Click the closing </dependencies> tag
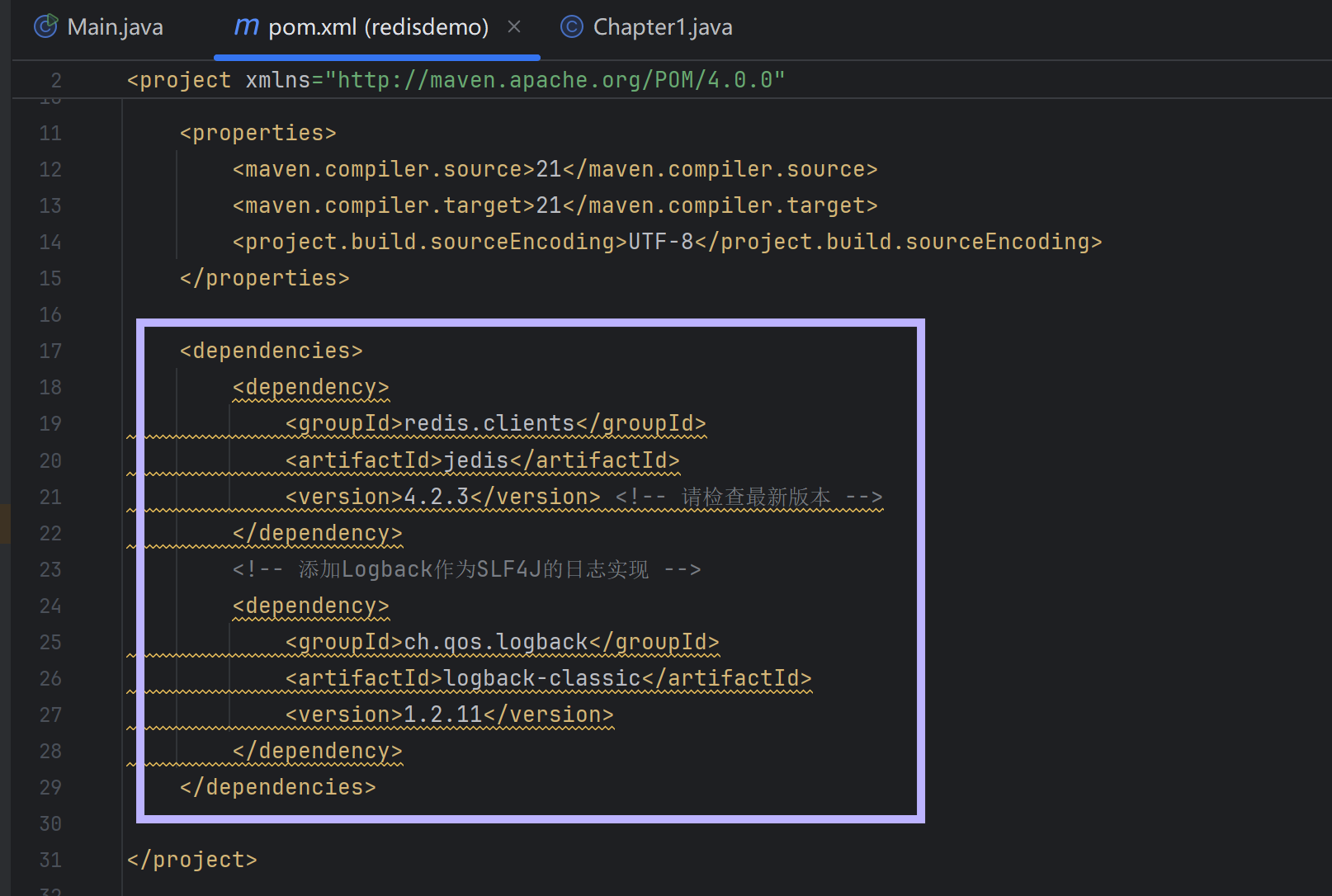This screenshot has width=1332, height=896. pos(278,787)
